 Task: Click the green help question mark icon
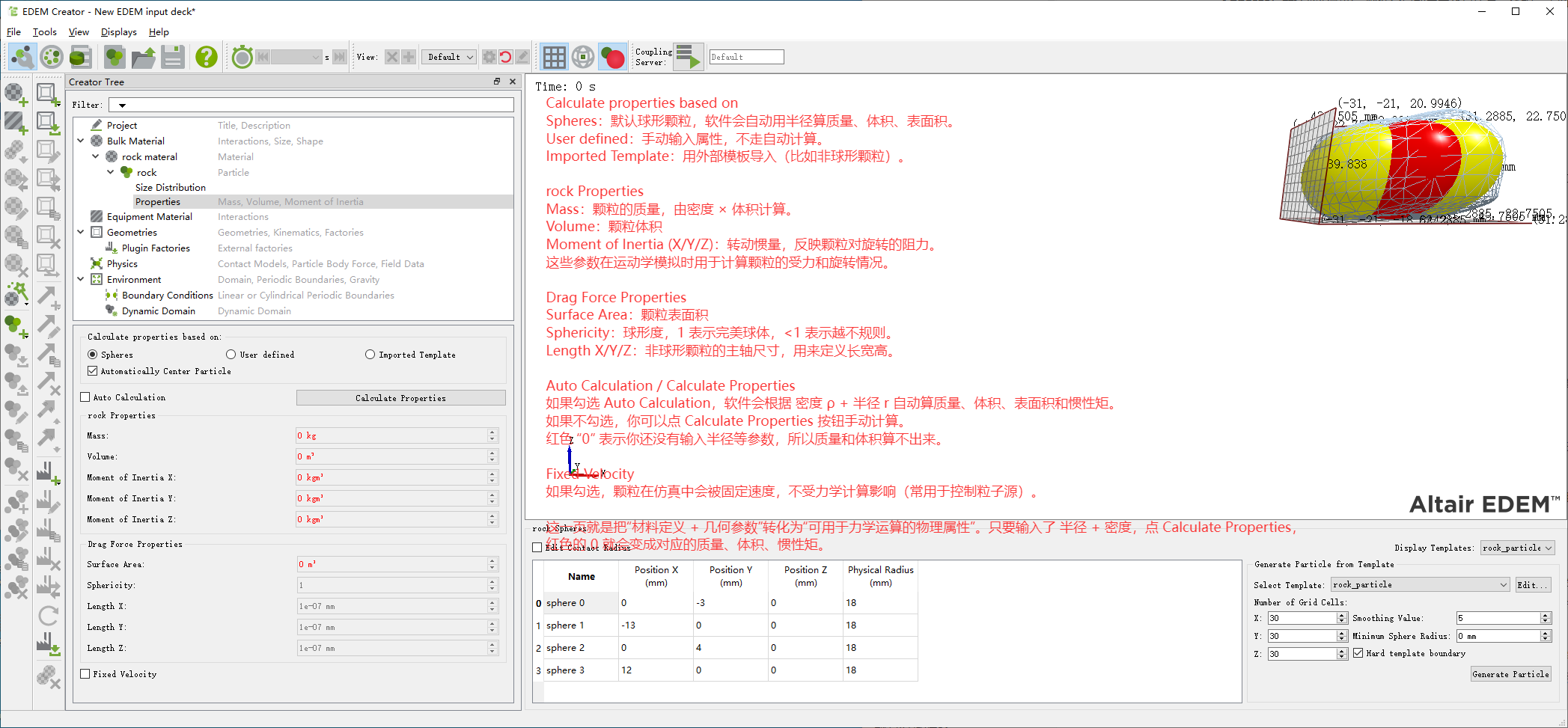click(206, 57)
